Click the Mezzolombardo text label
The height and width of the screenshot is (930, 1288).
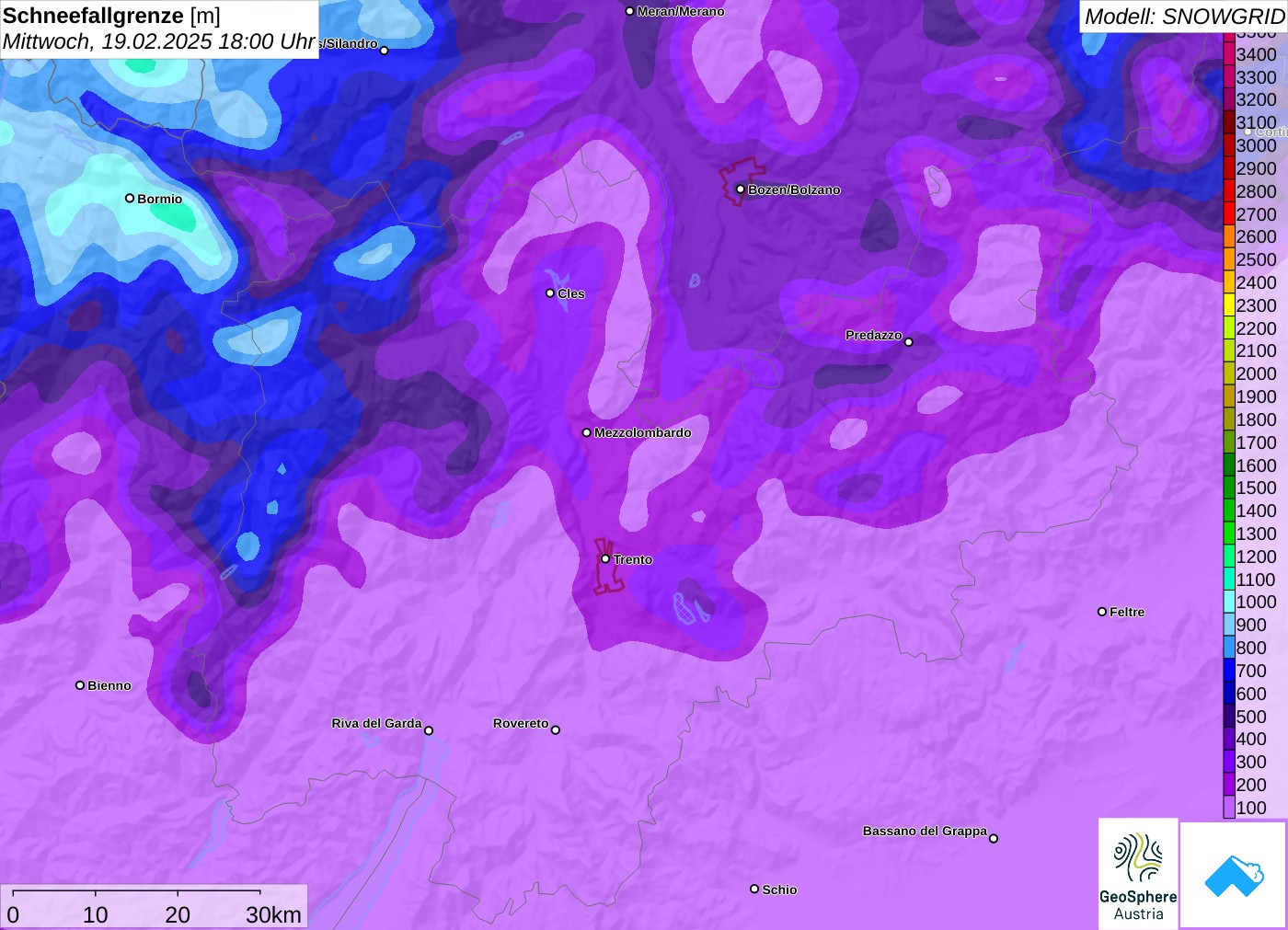click(642, 432)
